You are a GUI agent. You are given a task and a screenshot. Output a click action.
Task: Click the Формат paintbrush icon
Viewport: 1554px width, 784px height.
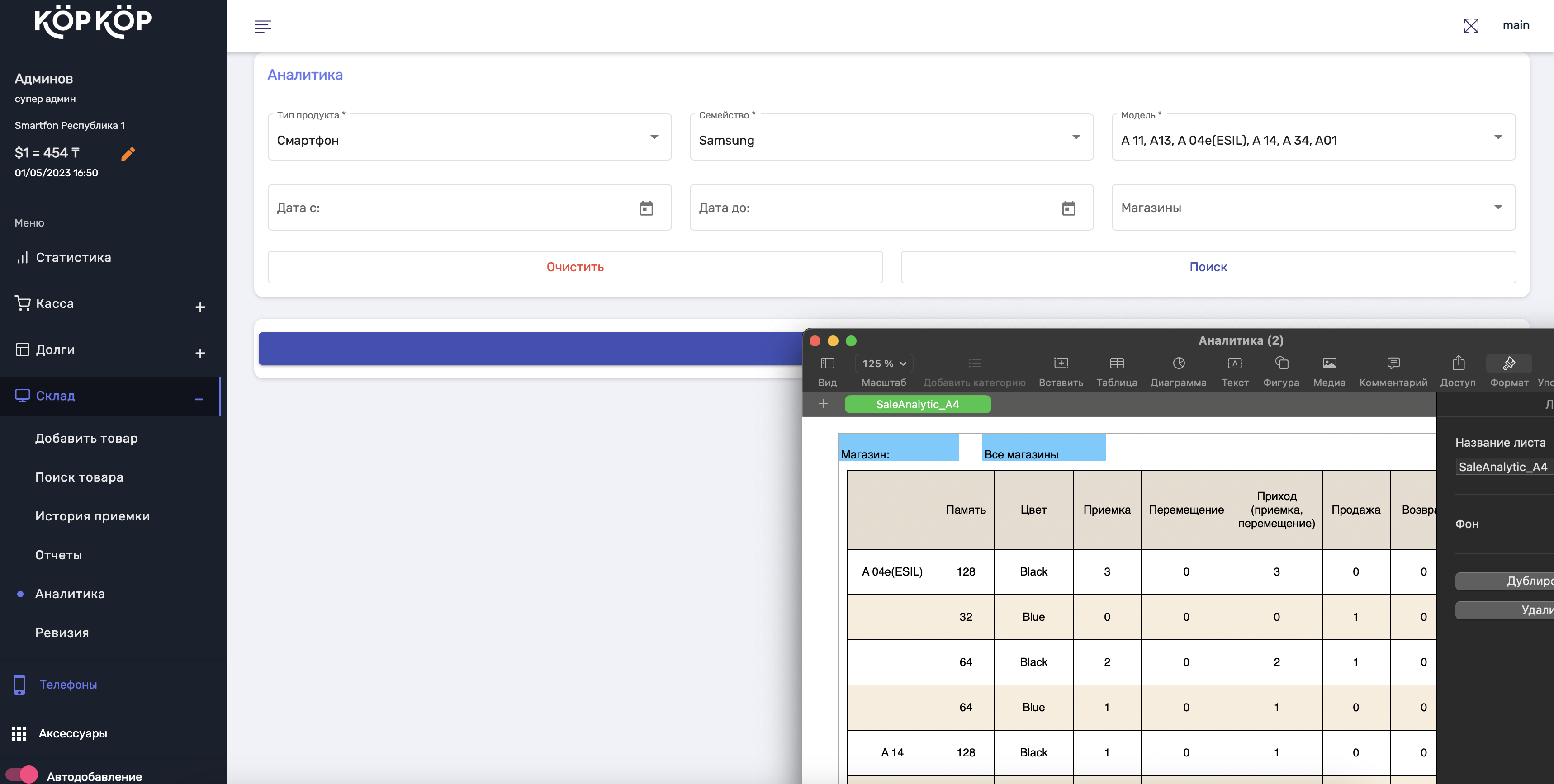1509,364
